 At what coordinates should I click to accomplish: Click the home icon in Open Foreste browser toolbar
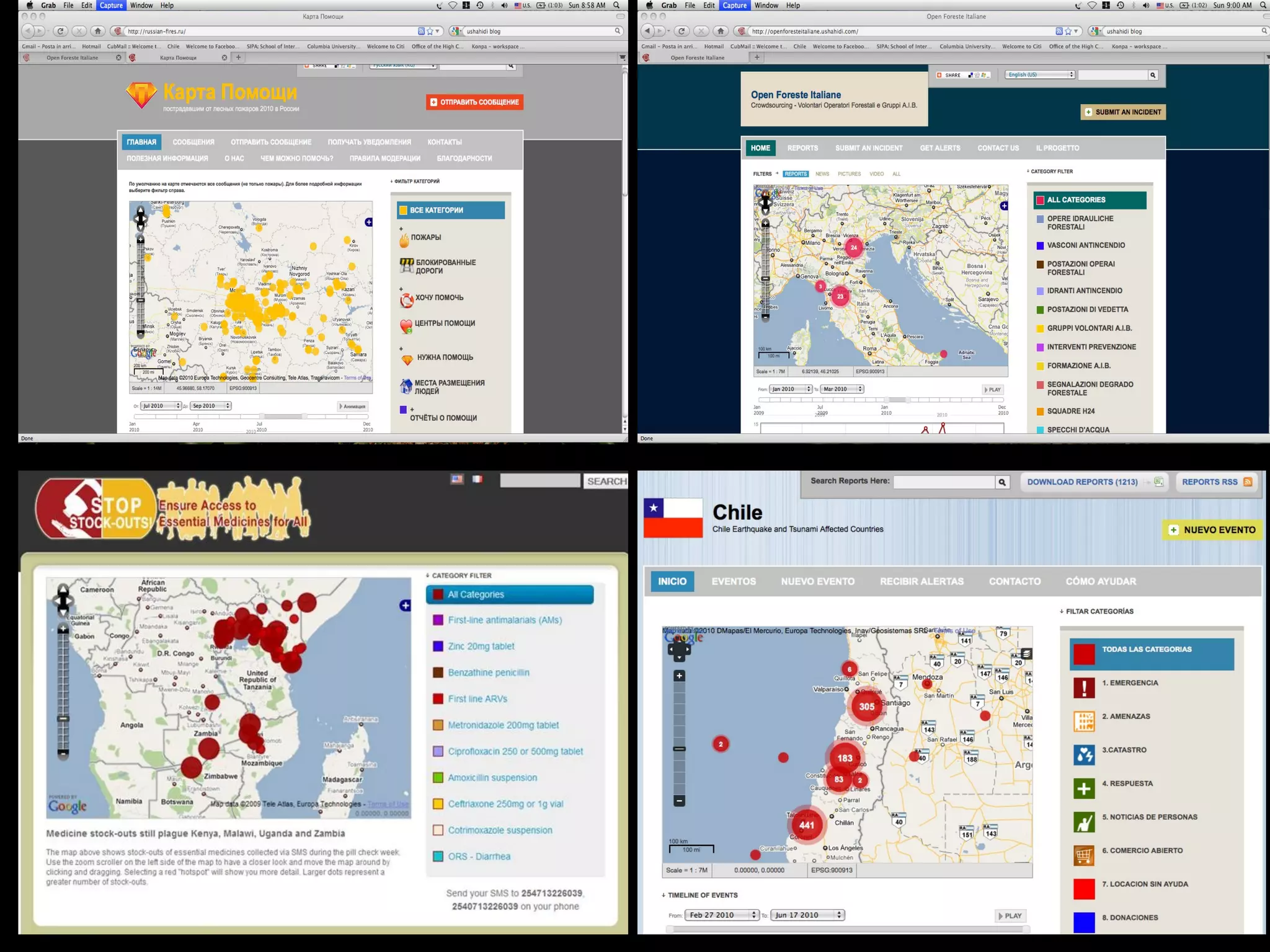coord(720,31)
